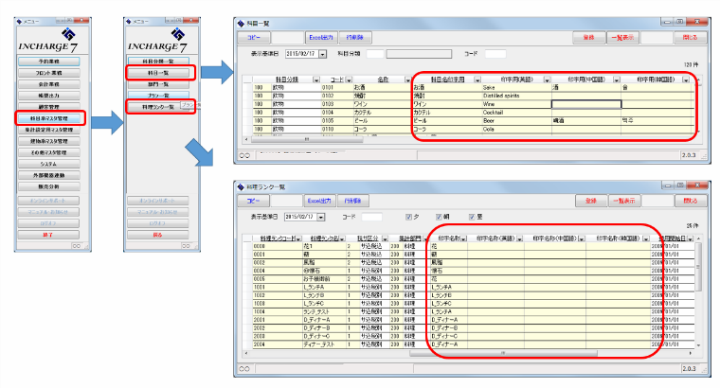Open the 科目分類 column filter dropdown
This screenshot has height=388, width=720.
click(316, 80)
